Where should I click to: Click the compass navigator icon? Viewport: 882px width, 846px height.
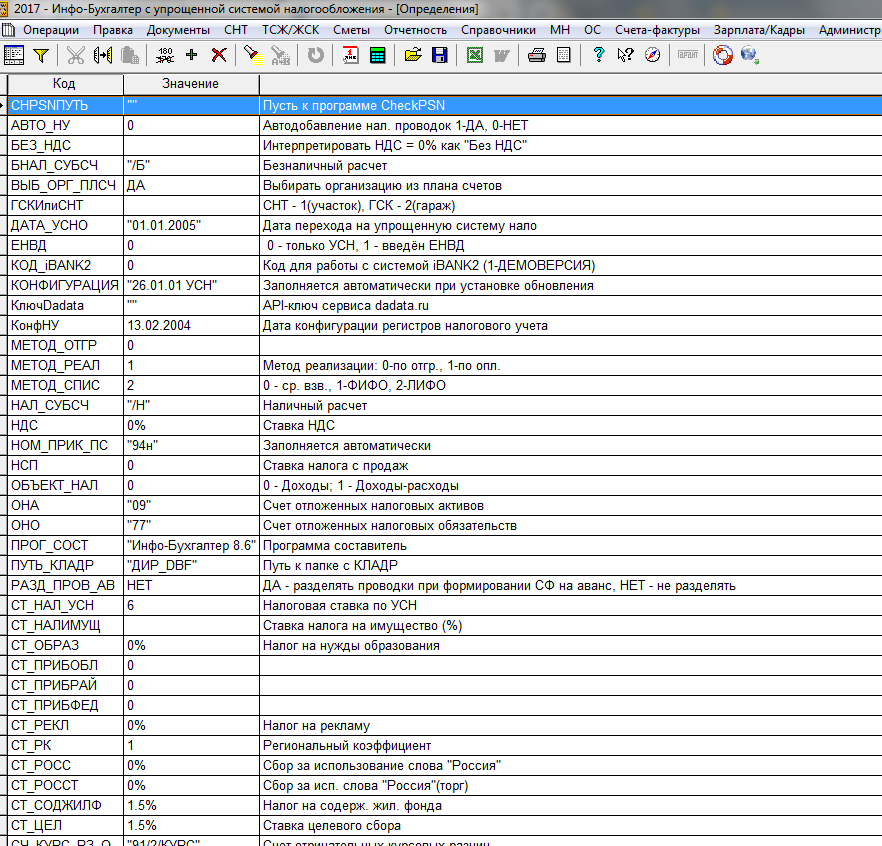click(x=652, y=55)
